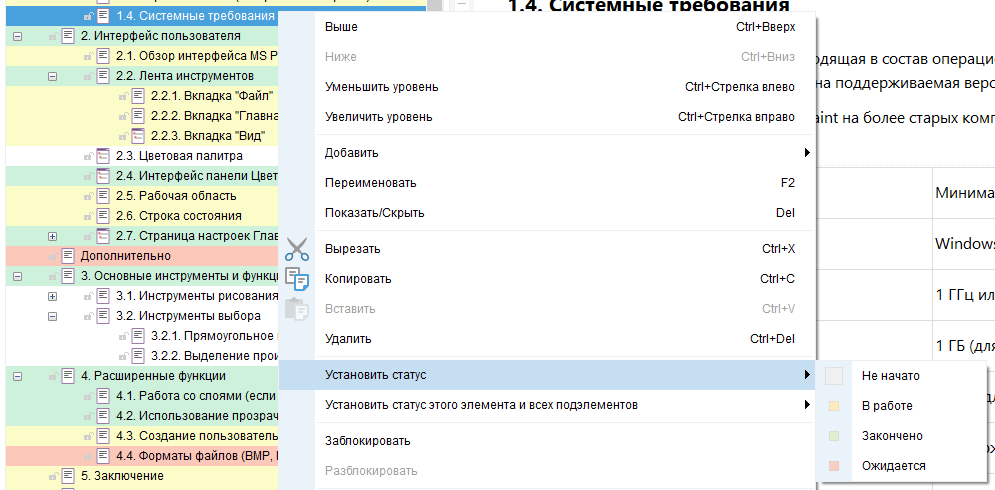This screenshot has width=995, height=490.
Task: Click the page icon of 2.5. Рабочая область
Action: pyautogui.click(x=102, y=196)
